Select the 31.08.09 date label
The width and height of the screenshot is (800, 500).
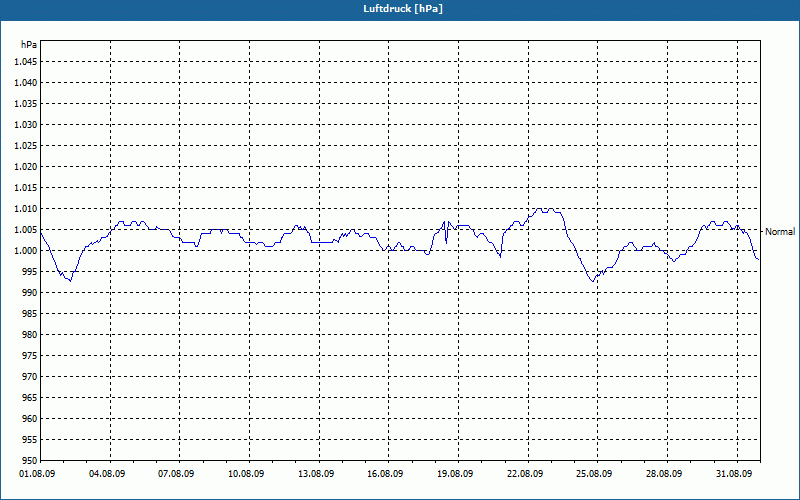pos(734,474)
